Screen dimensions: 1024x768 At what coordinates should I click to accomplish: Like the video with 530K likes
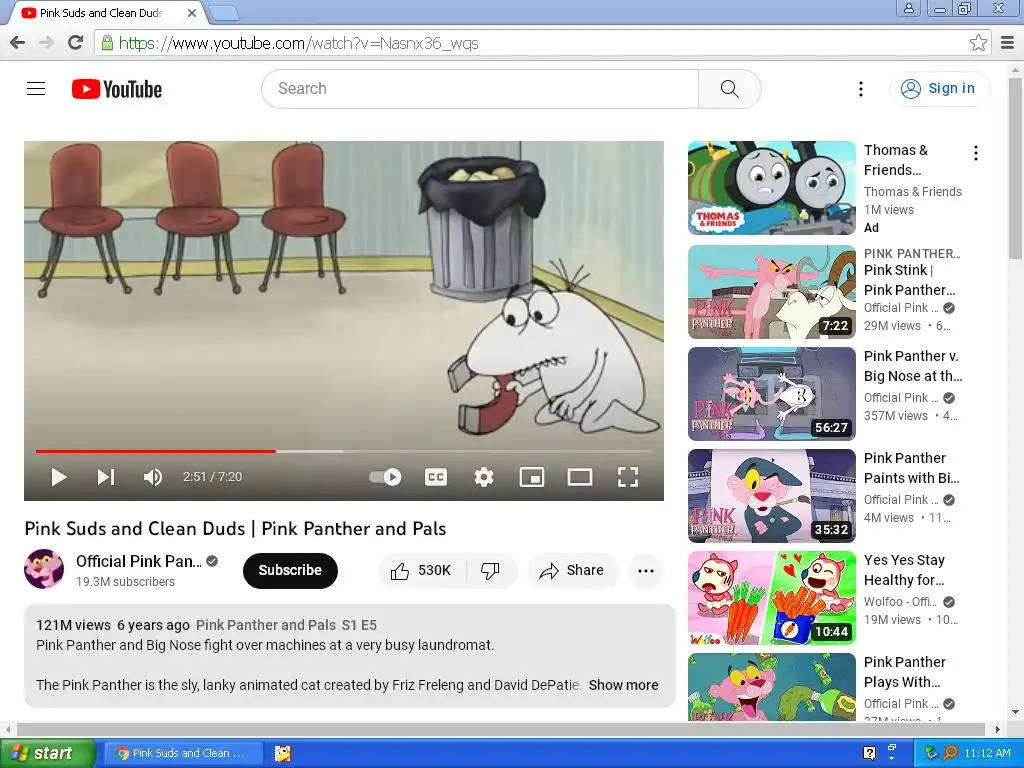pyautogui.click(x=422, y=571)
